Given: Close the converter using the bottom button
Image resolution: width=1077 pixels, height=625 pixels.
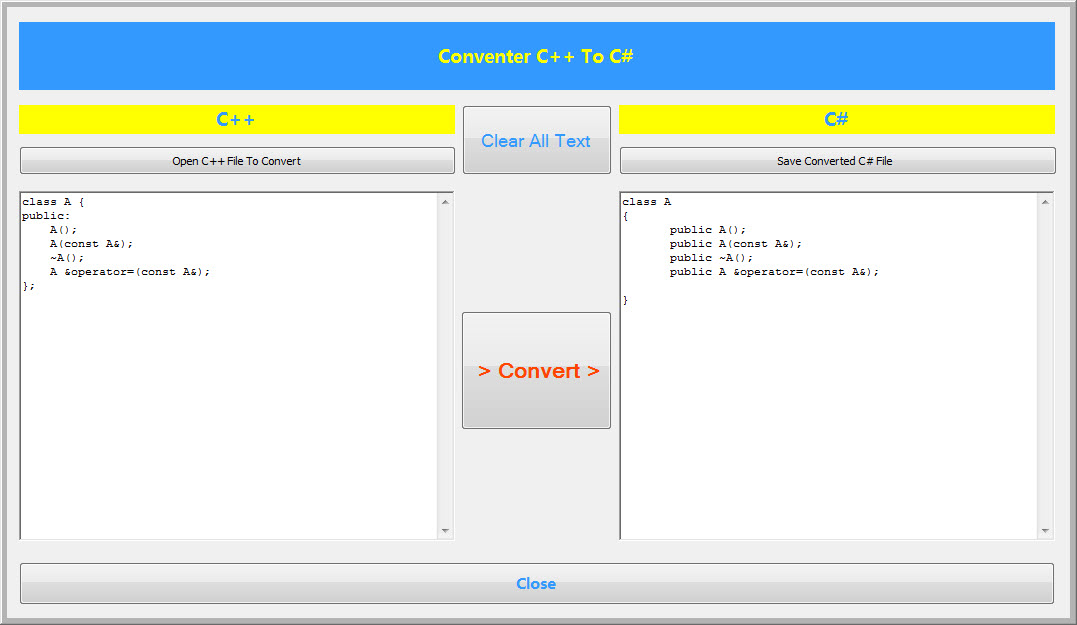Looking at the screenshot, I should pyautogui.click(x=536, y=584).
